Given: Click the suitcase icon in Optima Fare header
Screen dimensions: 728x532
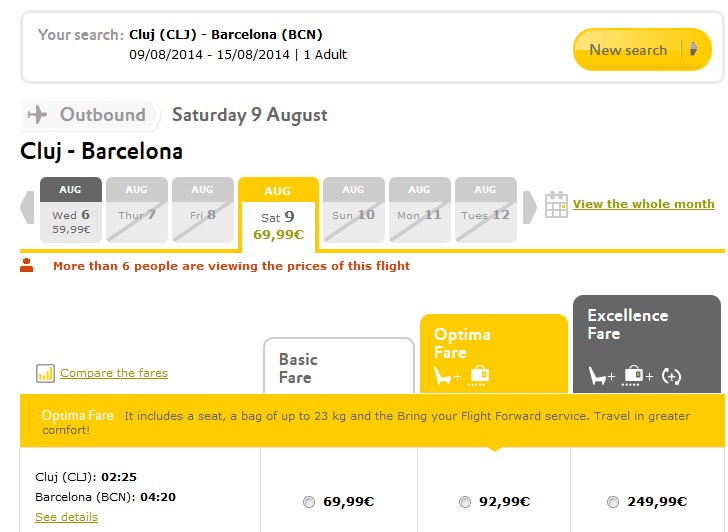Looking at the screenshot, I should click(479, 376).
